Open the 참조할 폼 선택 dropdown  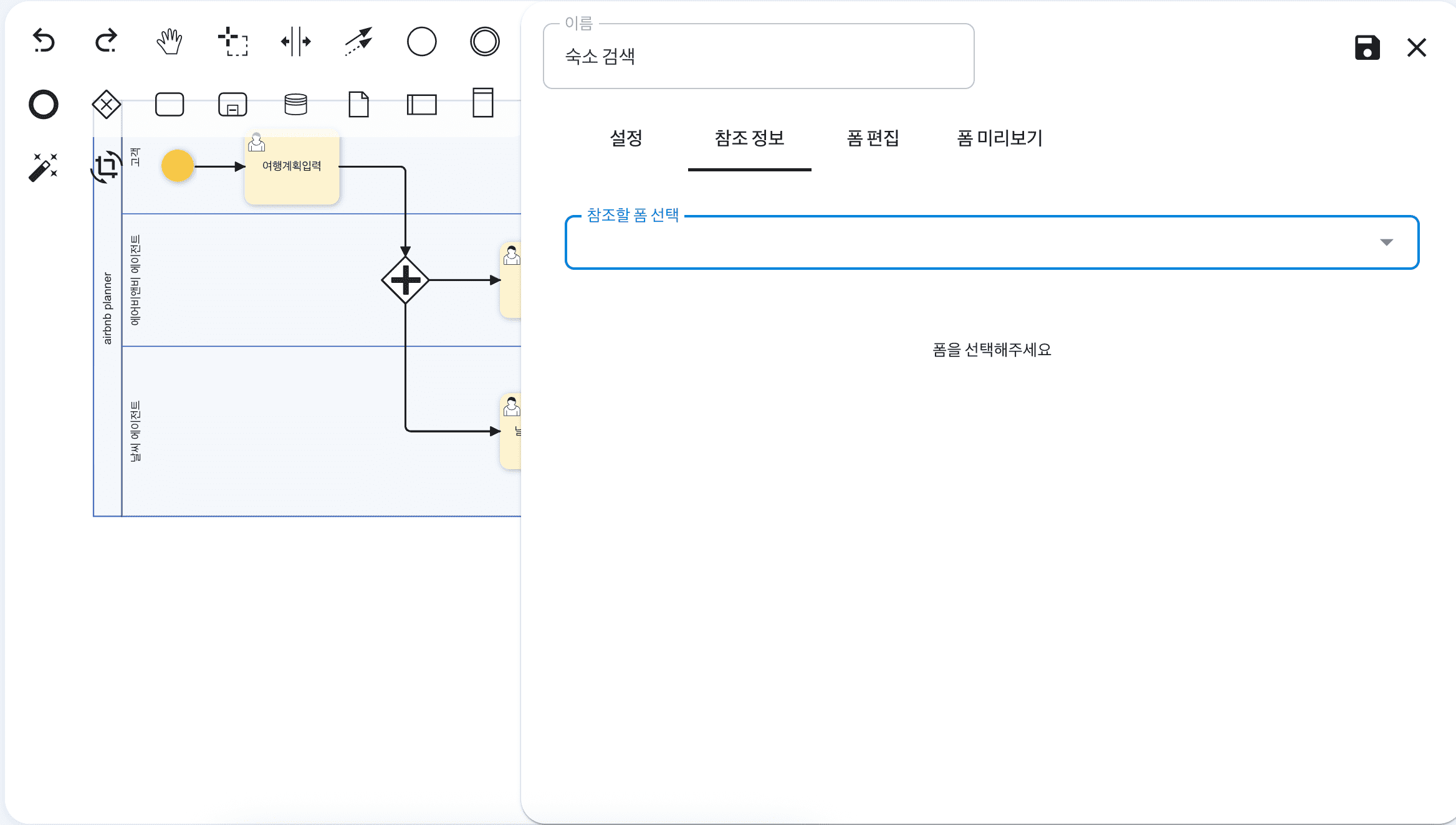click(991, 242)
